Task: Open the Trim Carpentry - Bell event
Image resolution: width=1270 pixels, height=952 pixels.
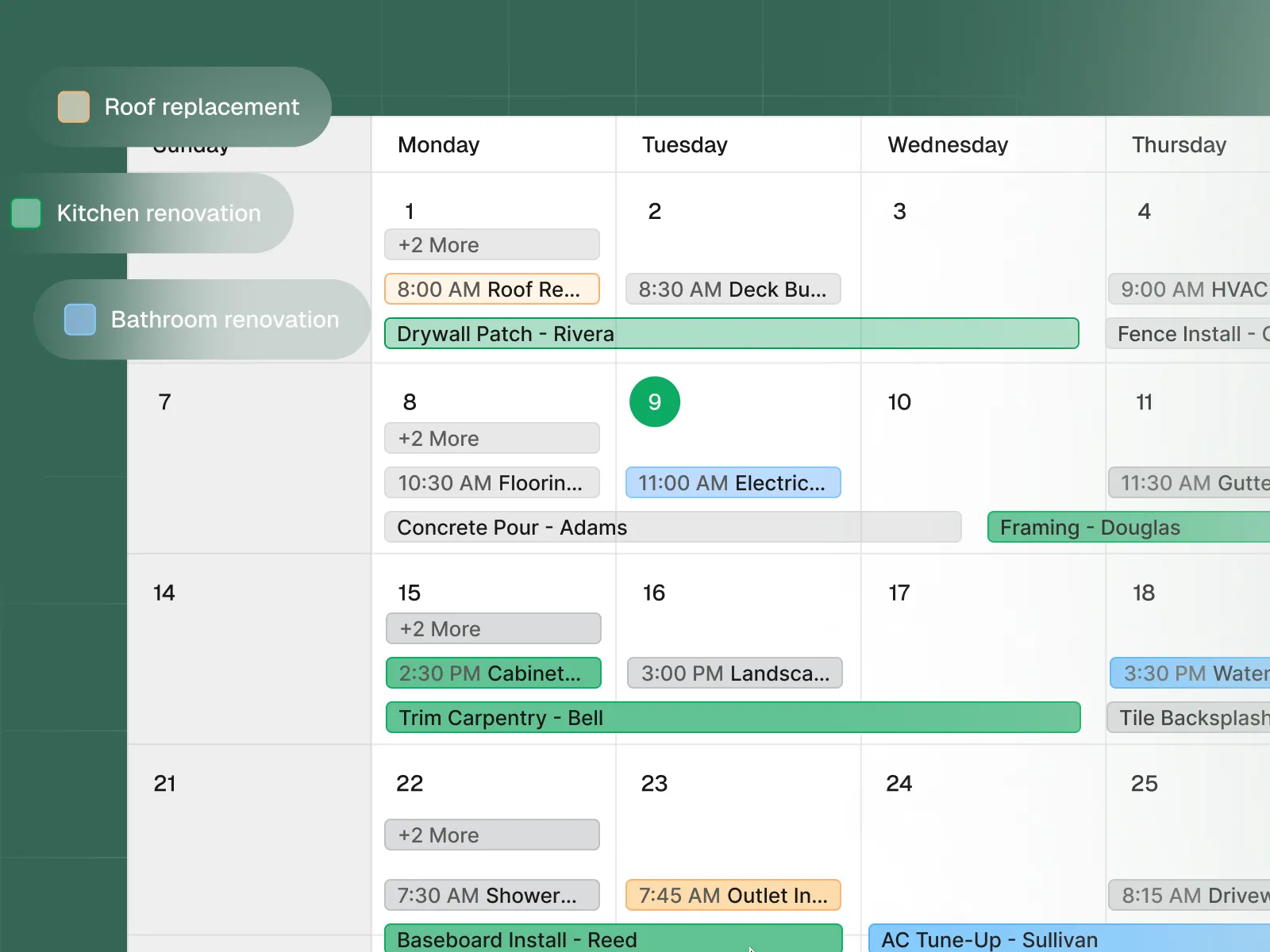Action: pos(733,717)
